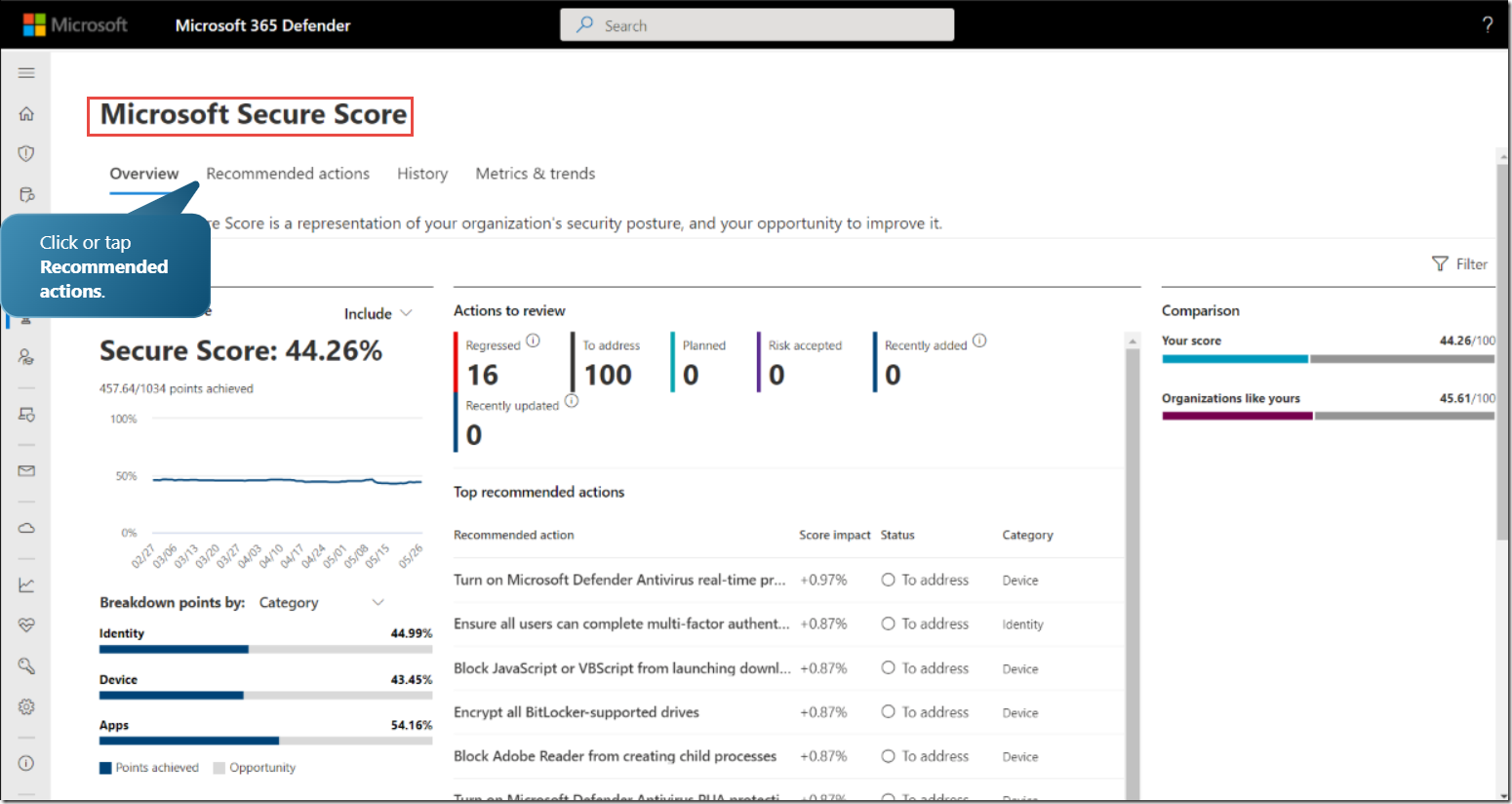Click the help question mark icon
Viewport: 1512px width, 804px height.
(1488, 25)
